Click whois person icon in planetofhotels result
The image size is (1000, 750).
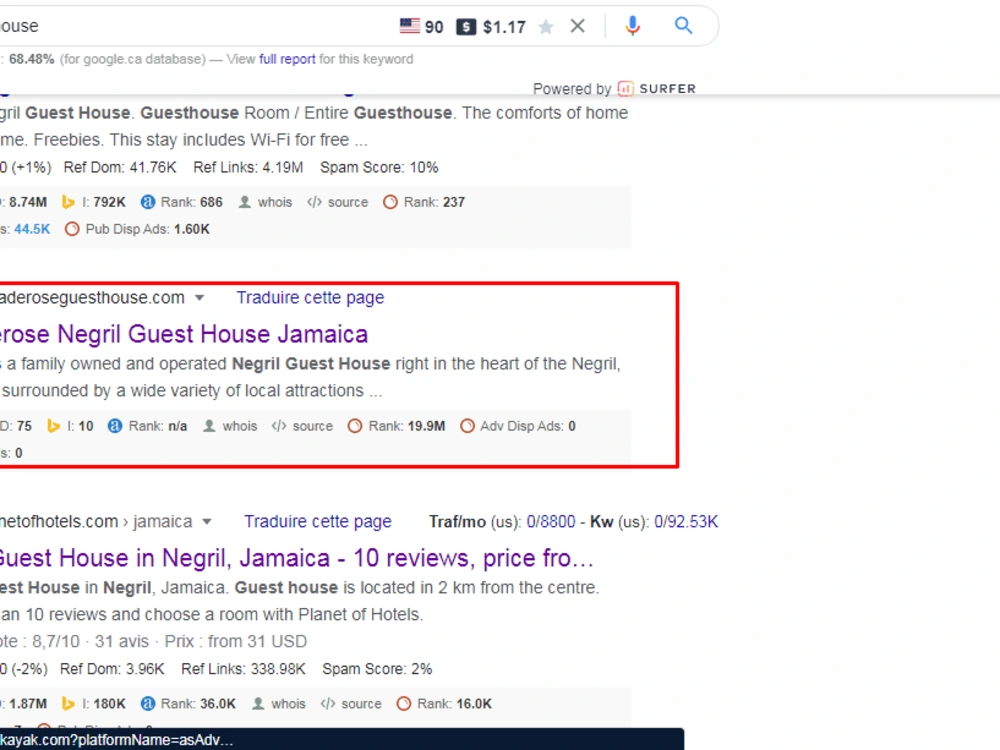[258, 704]
